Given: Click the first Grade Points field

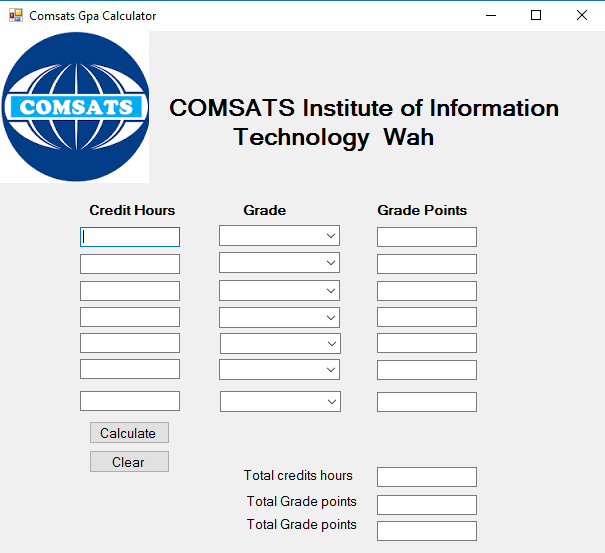Looking at the screenshot, I should [427, 237].
